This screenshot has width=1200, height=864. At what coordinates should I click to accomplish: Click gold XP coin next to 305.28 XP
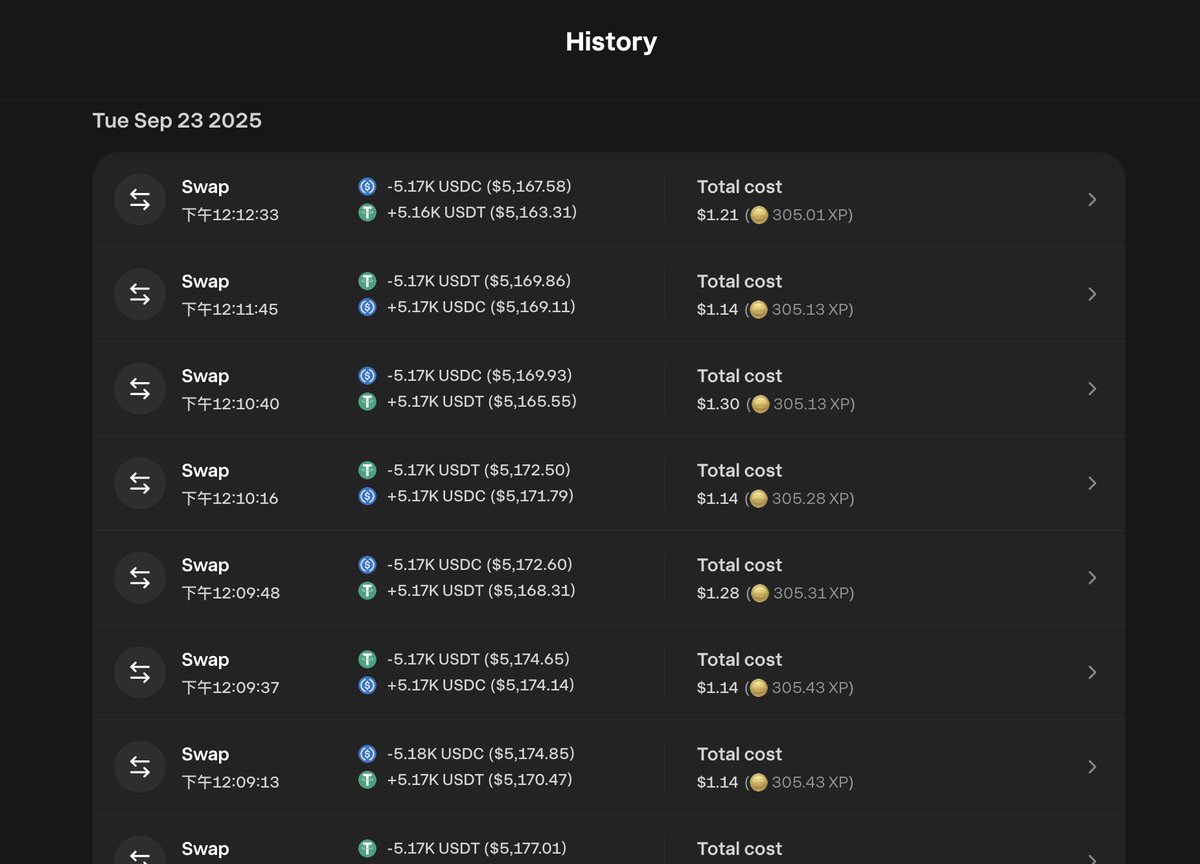pos(759,498)
